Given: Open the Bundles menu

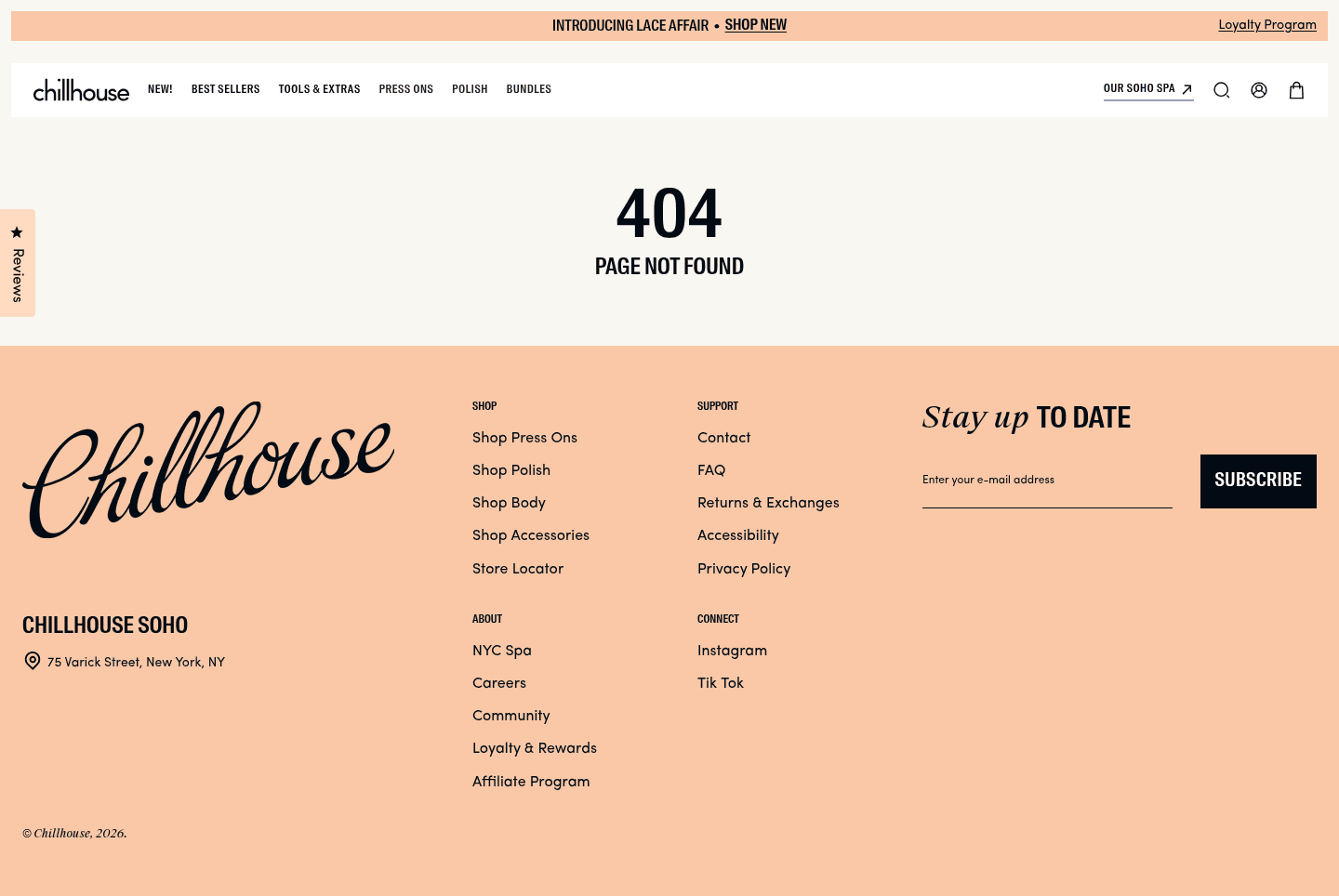Looking at the screenshot, I should (x=529, y=89).
